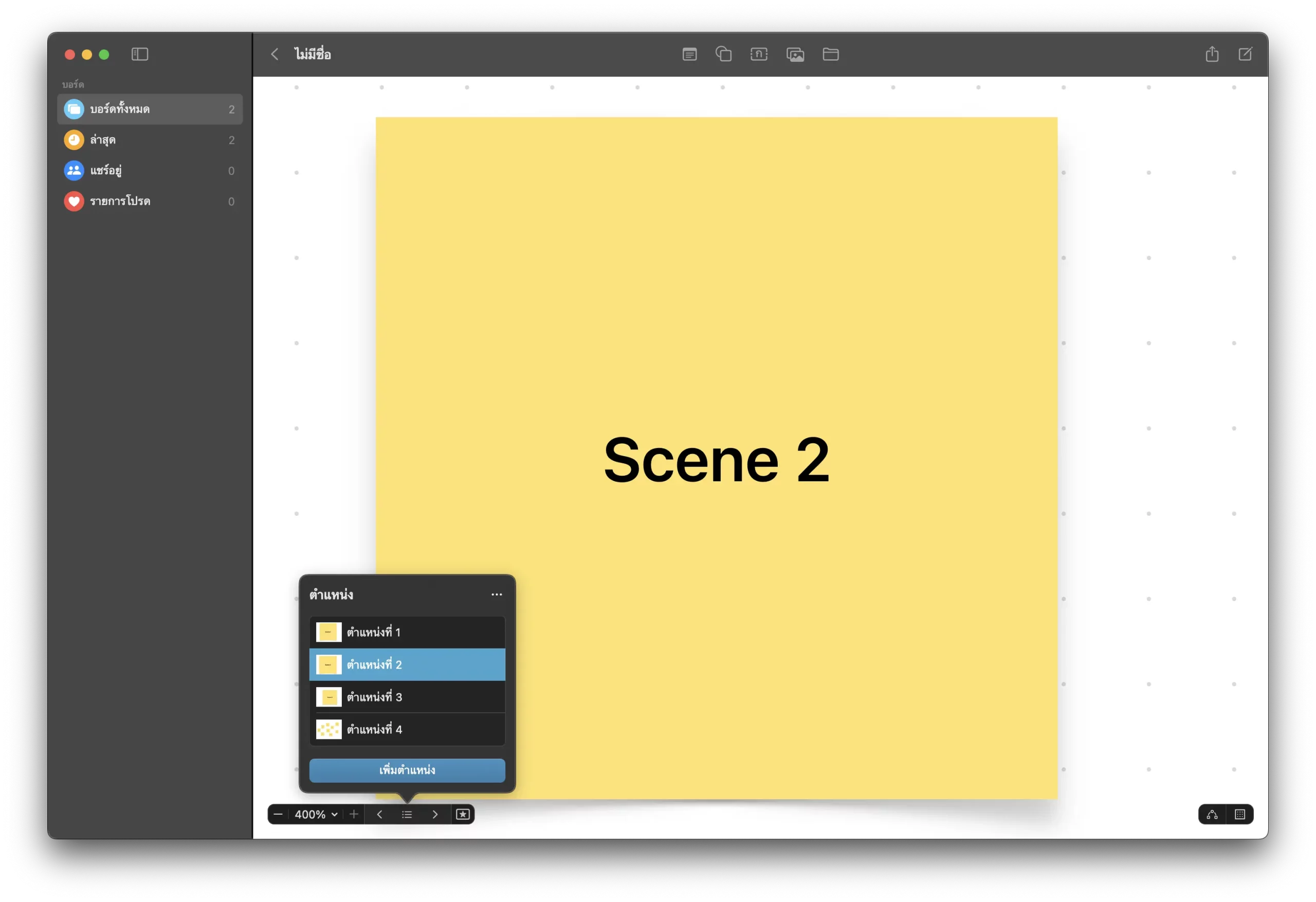This screenshot has height=902, width=1316.
Task: Toggle the sidebar visibility
Action: pos(140,55)
